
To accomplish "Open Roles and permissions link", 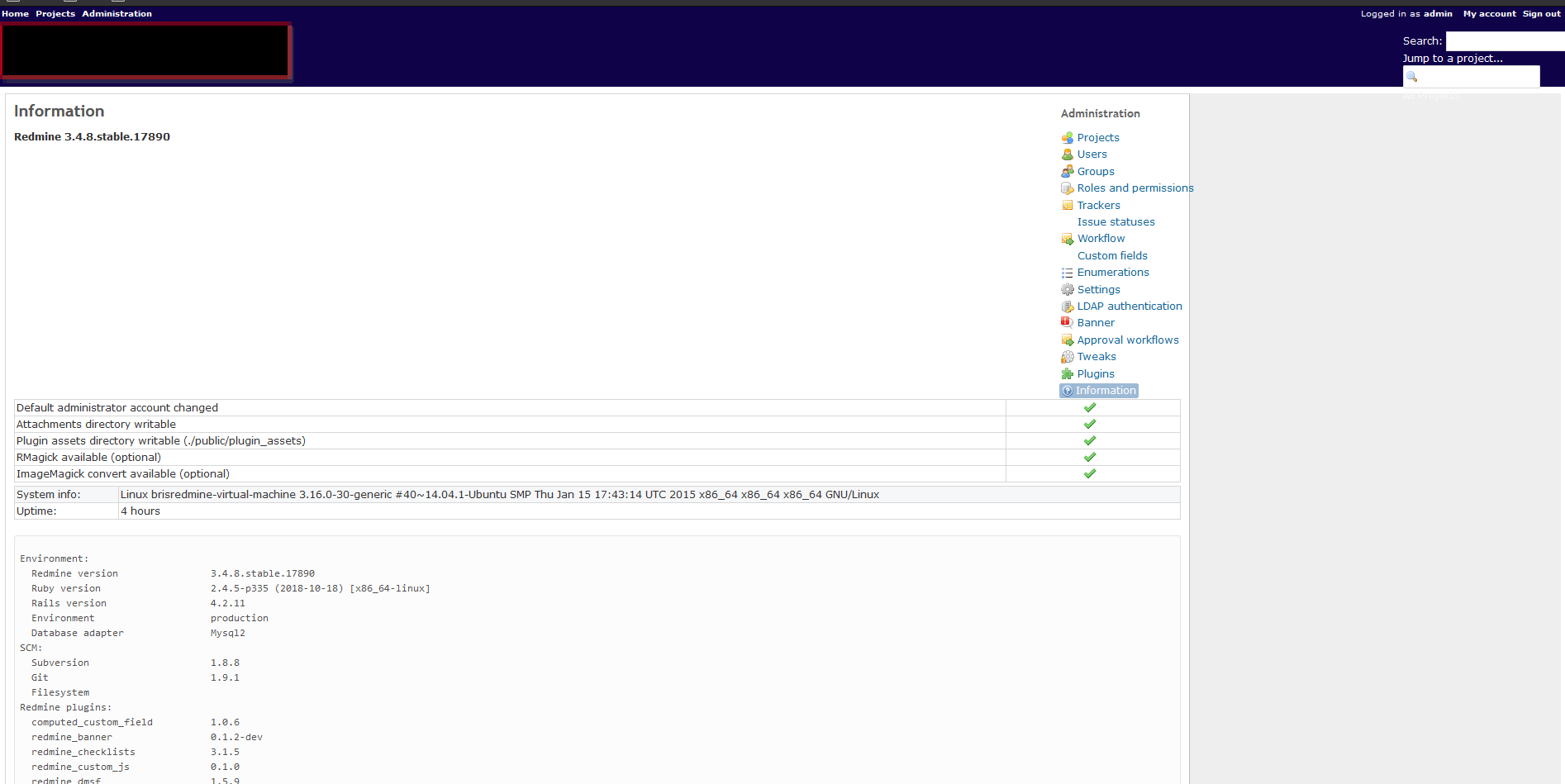I will coord(1135,188).
